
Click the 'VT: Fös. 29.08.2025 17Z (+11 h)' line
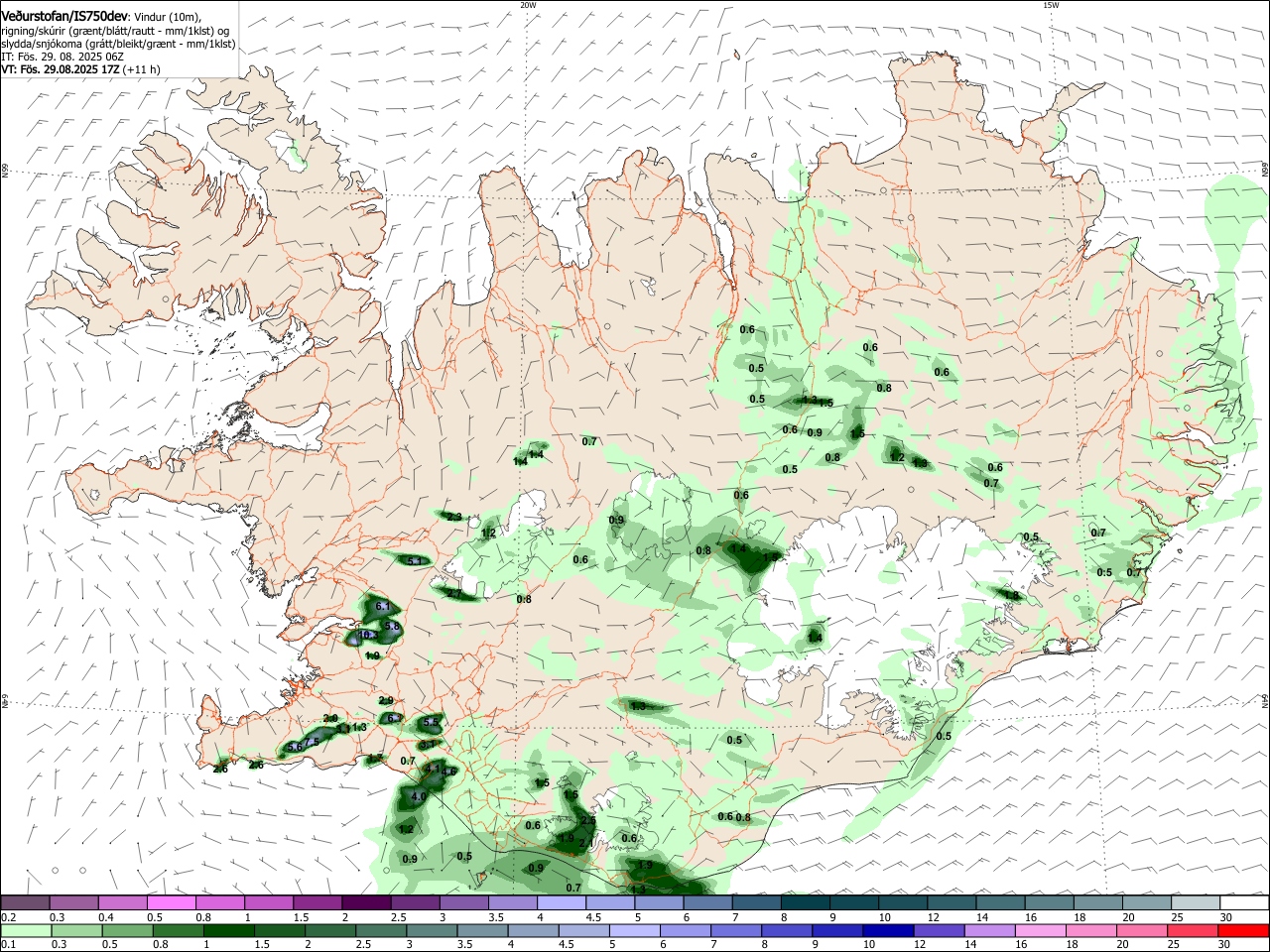(x=80, y=69)
